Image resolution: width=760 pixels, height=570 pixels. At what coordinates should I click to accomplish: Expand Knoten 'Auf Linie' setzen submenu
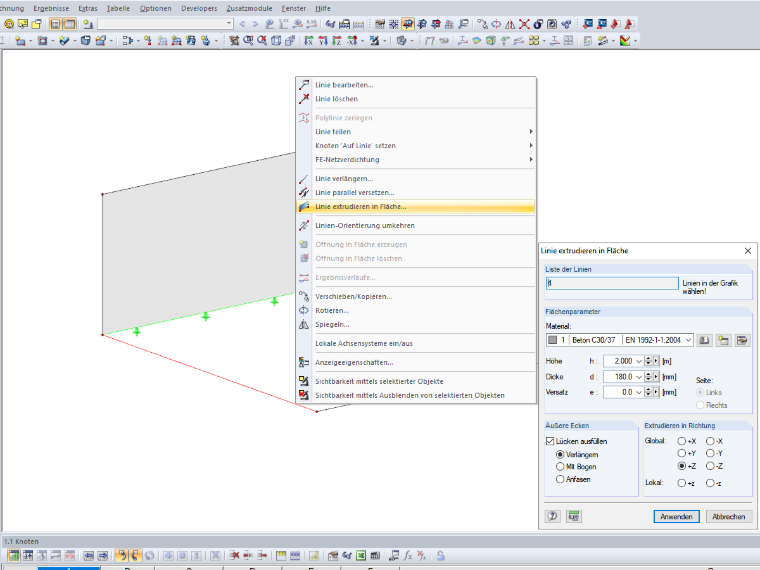click(x=531, y=145)
